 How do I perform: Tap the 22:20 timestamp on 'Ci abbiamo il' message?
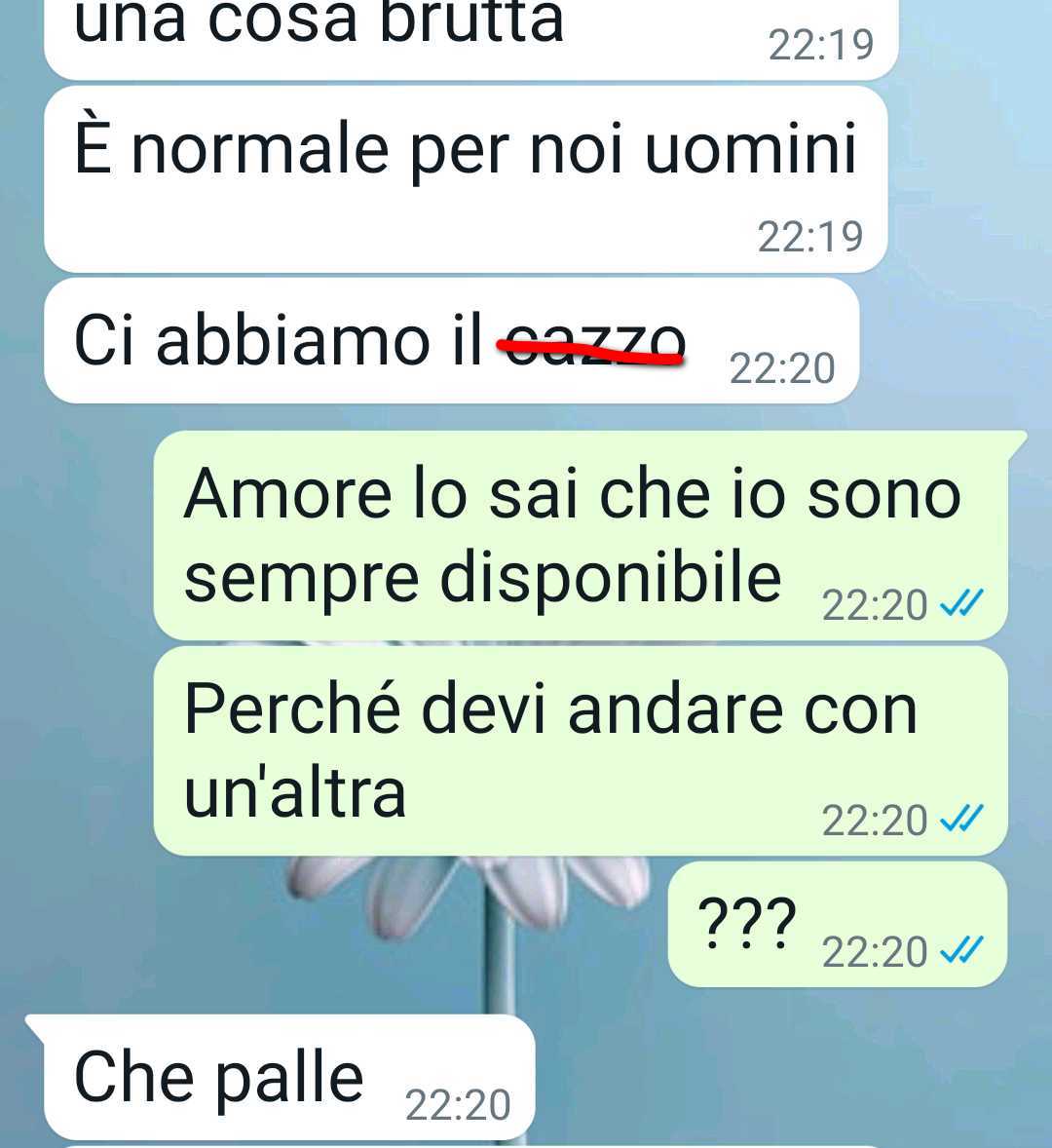782,367
